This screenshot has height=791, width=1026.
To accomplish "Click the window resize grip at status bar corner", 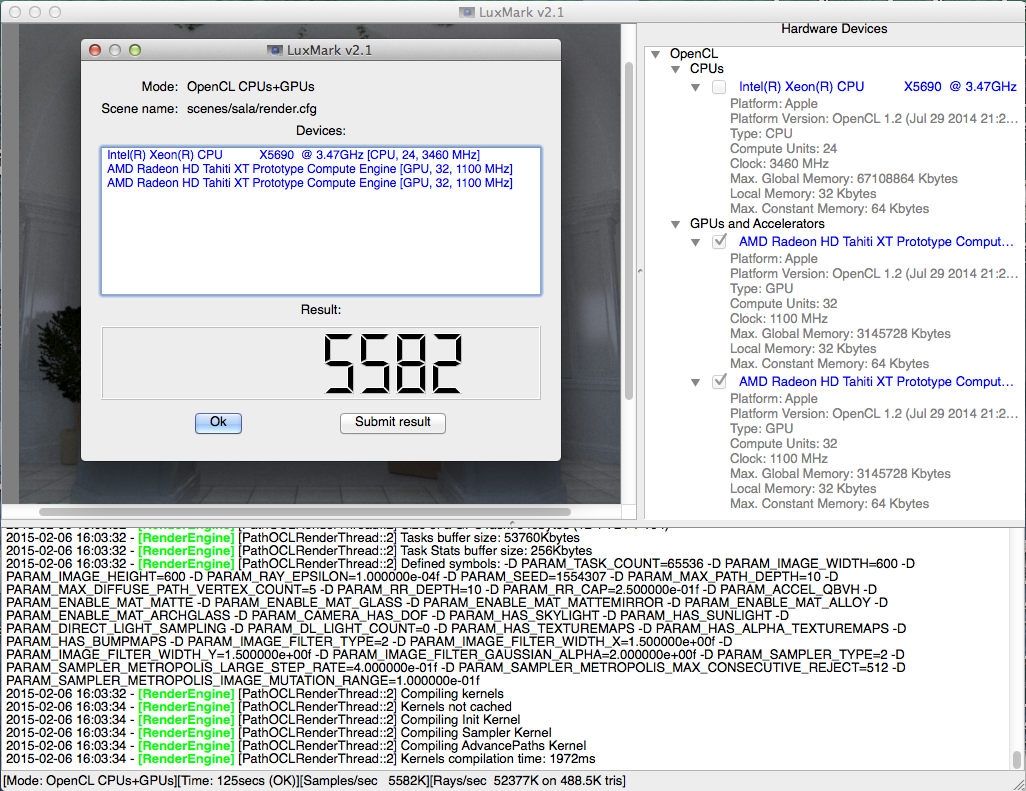I will tap(1019, 784).
